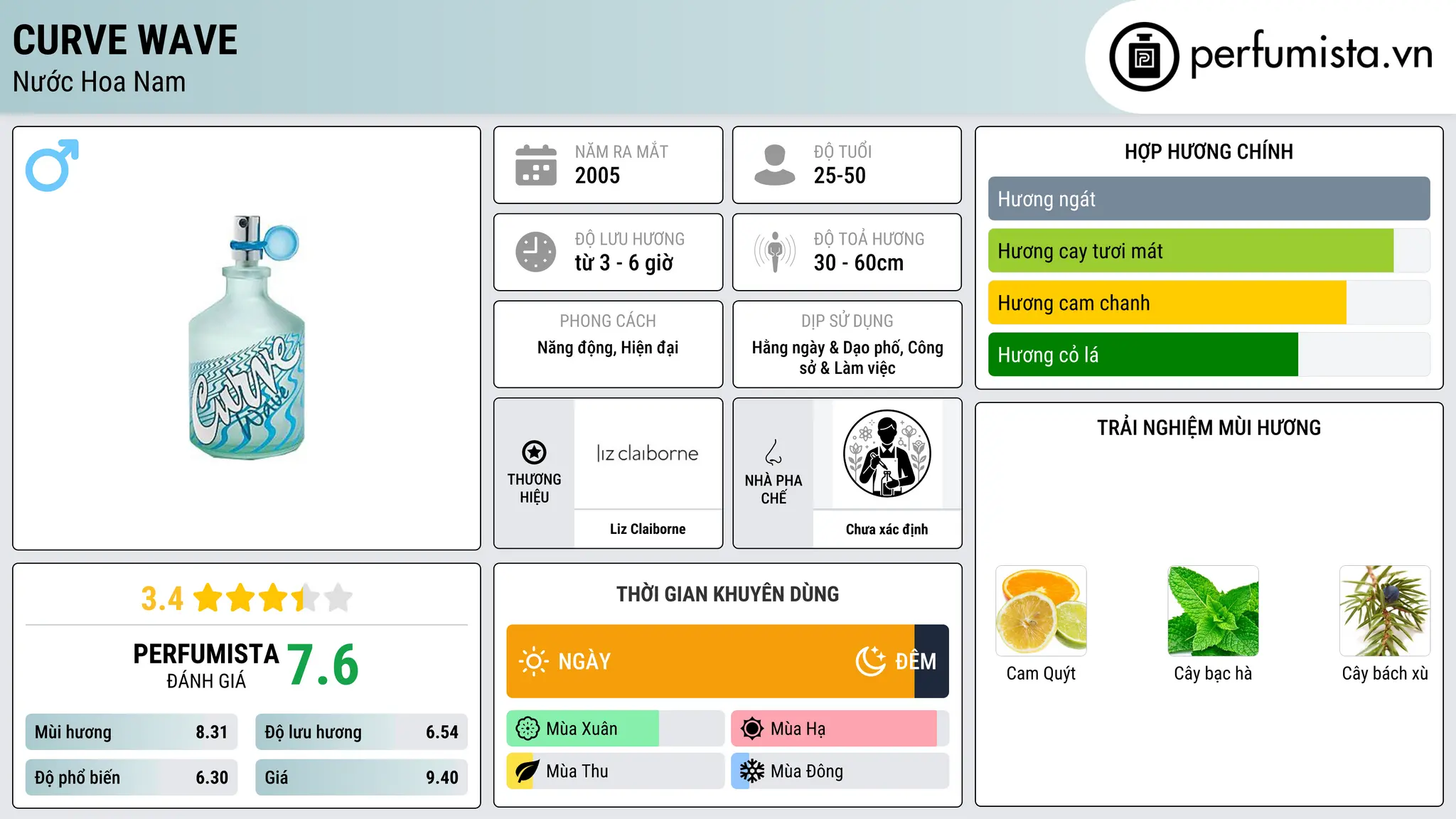The width and height of the screenshot is (1456, 819).
Task: Click the CURVE WAVE title
Action: (x=125, y=40)
